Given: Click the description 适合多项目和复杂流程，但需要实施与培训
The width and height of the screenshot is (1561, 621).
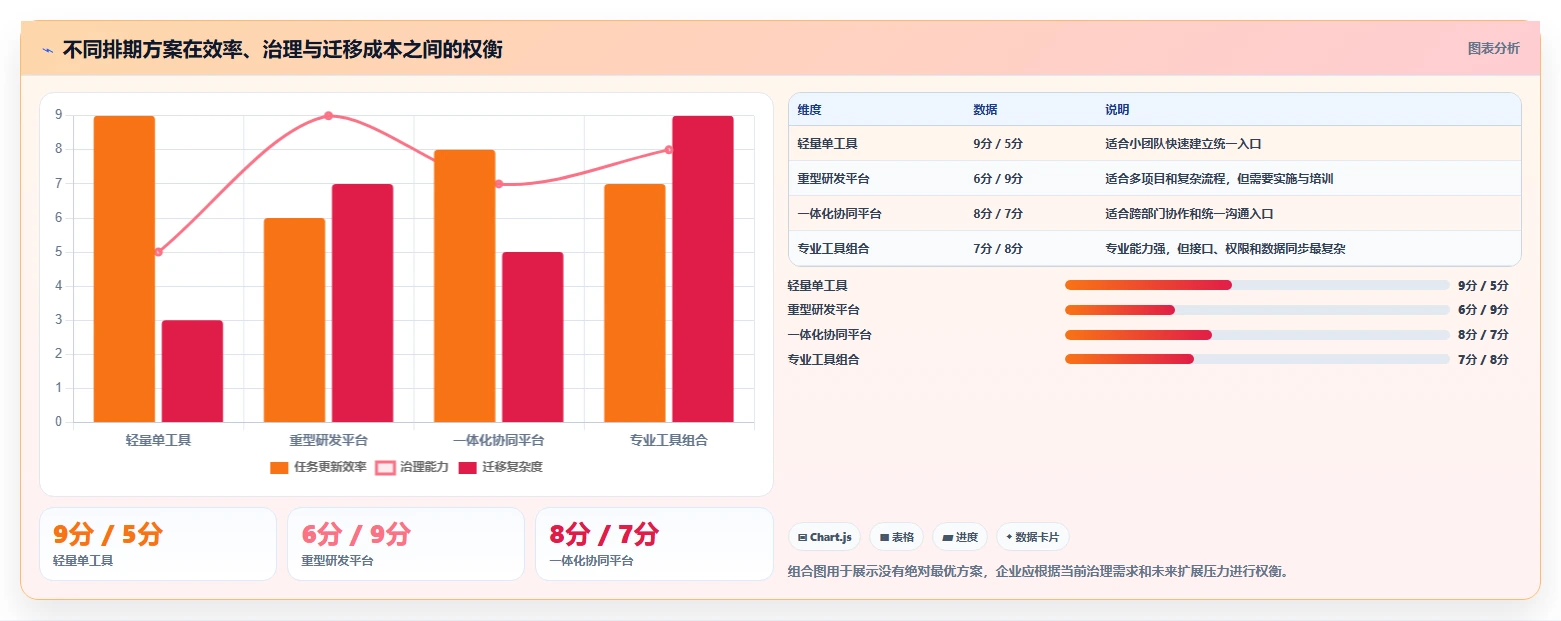Looking at the screenshot, I should click(1219, 179).
